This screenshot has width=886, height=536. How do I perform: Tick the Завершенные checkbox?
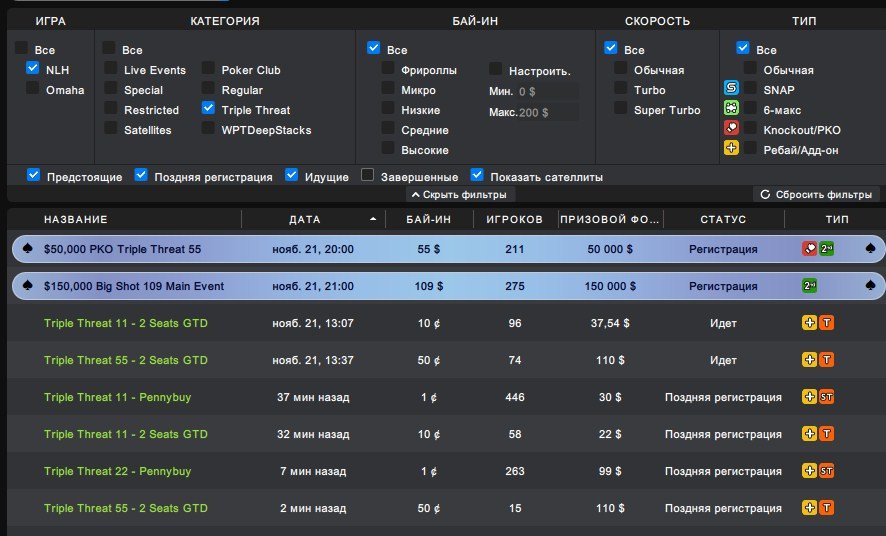[x=368, y=176]
